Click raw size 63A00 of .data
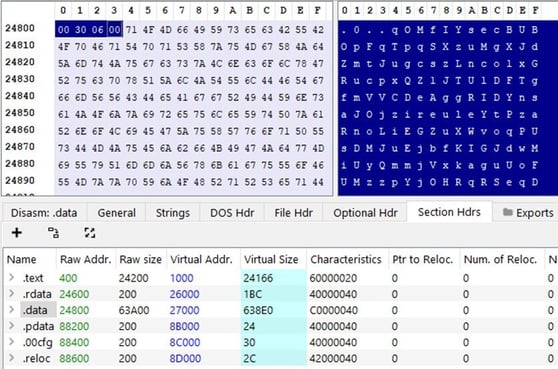The image size is (558, 369). (134, 310)
